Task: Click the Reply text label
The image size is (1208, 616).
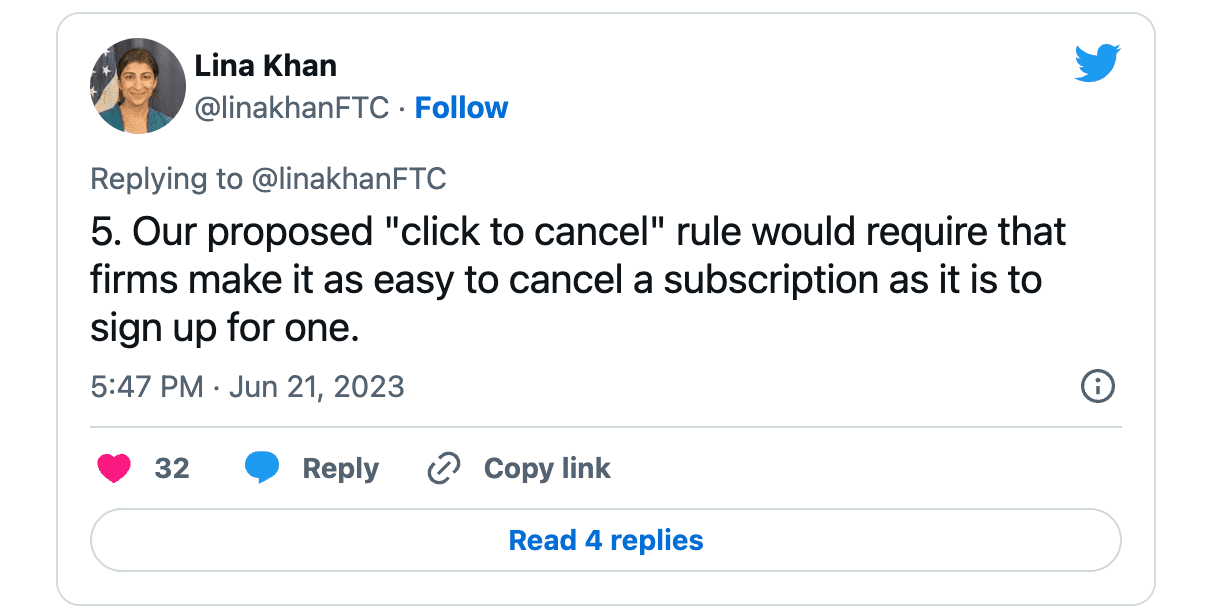Action: point(340,468)
